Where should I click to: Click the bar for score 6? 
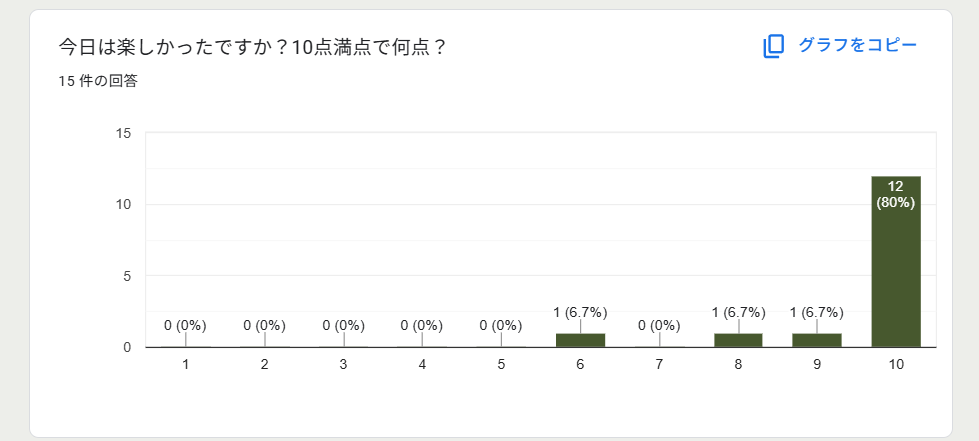click(x=580, y=340)
